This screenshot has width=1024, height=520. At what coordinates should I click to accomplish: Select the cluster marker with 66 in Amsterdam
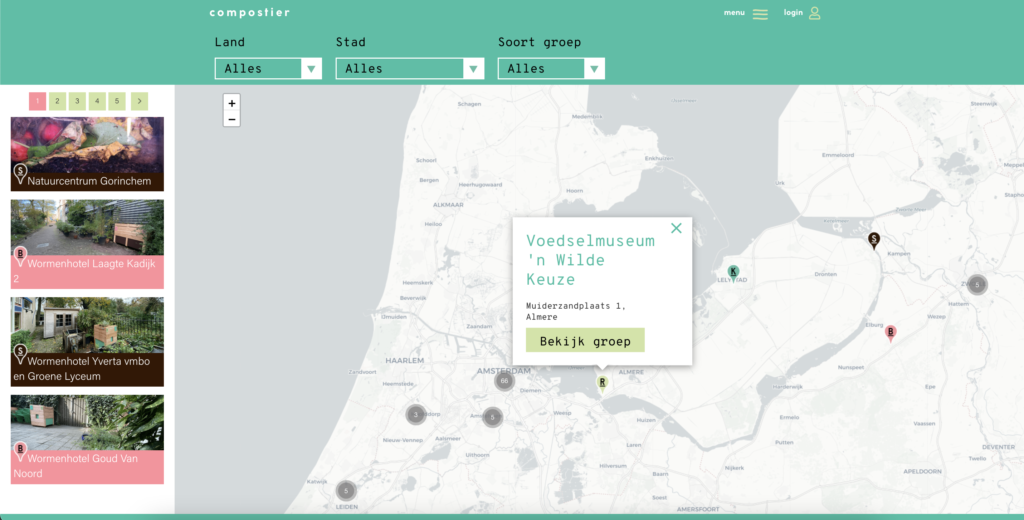(504, 381)
